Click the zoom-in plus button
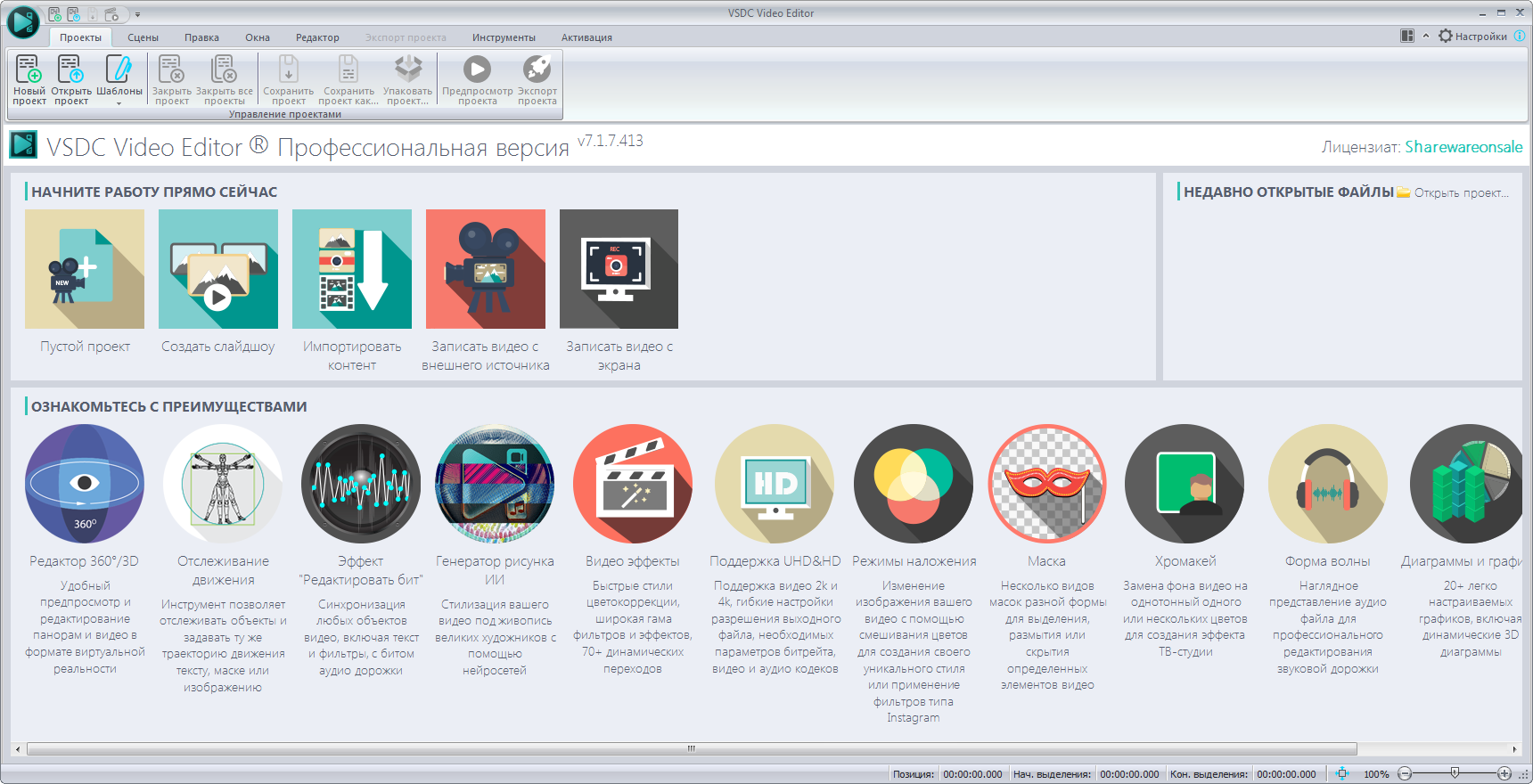This screenshot has width=1533, height=784. [1504, 773]
